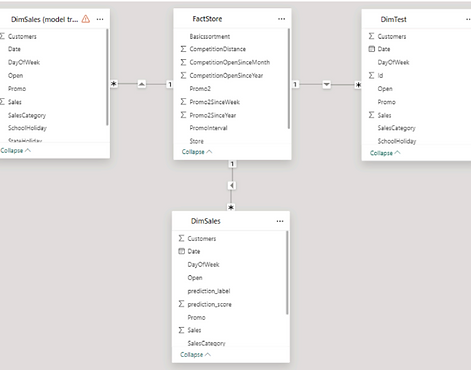The width and height of the screenshot is (471, 370).
Task: Click the FactStore field list scrollbar
Action: click(x=289, y=79)
